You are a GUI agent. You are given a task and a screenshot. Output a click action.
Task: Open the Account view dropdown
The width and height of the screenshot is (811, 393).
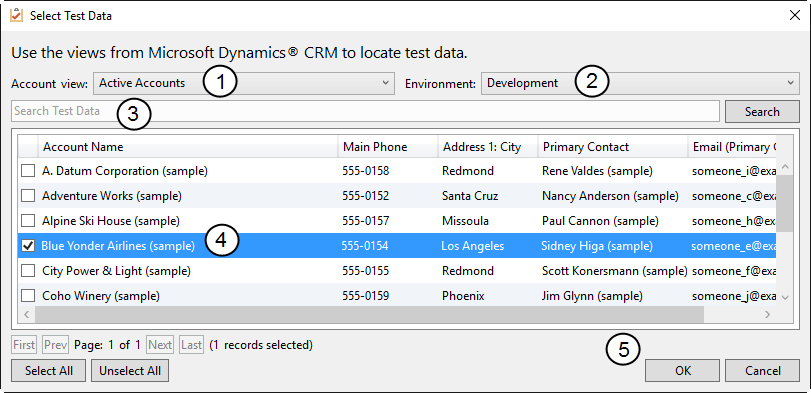(244, 83)
